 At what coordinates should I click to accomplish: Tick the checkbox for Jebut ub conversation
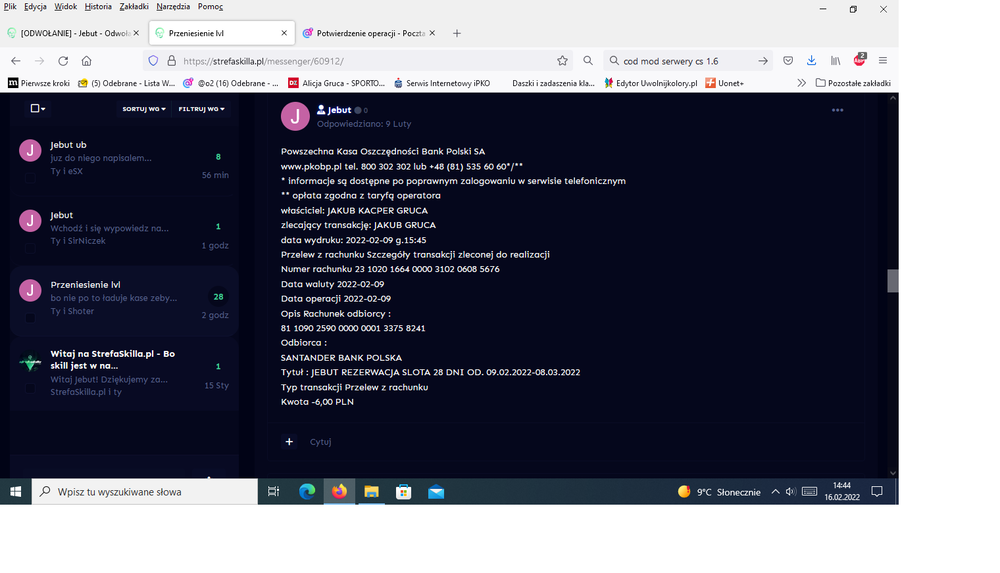[x=30, y=178]
